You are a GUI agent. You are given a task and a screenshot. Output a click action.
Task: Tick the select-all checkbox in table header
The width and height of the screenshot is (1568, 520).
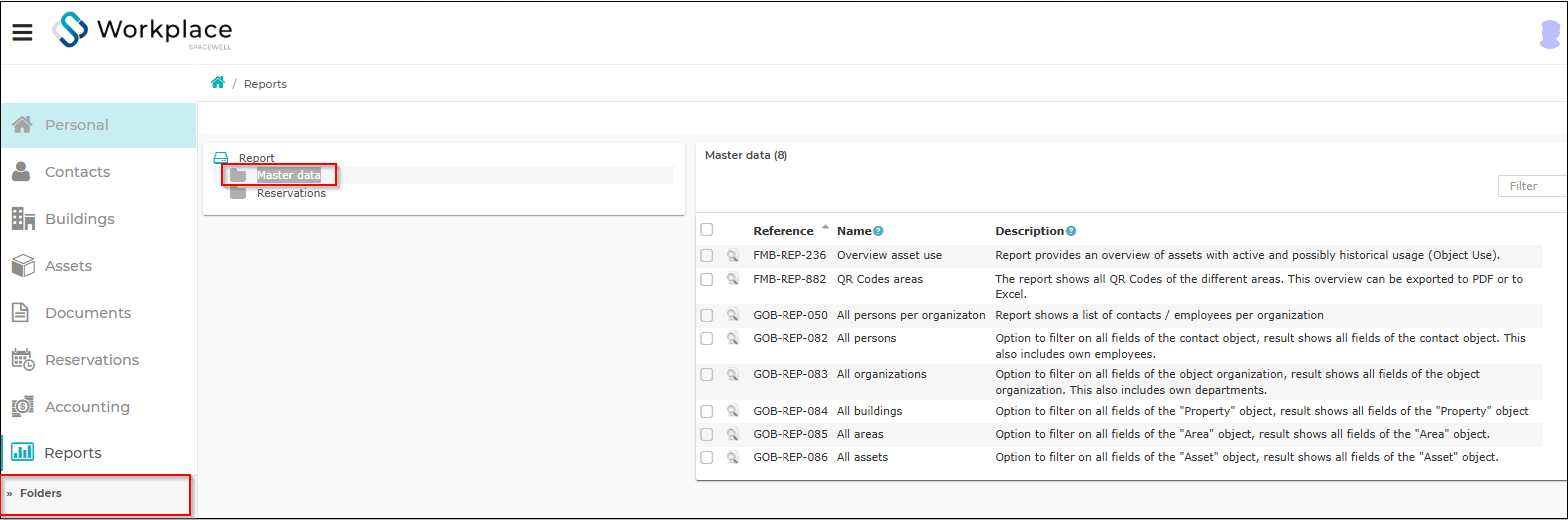(x=707, y=230)
